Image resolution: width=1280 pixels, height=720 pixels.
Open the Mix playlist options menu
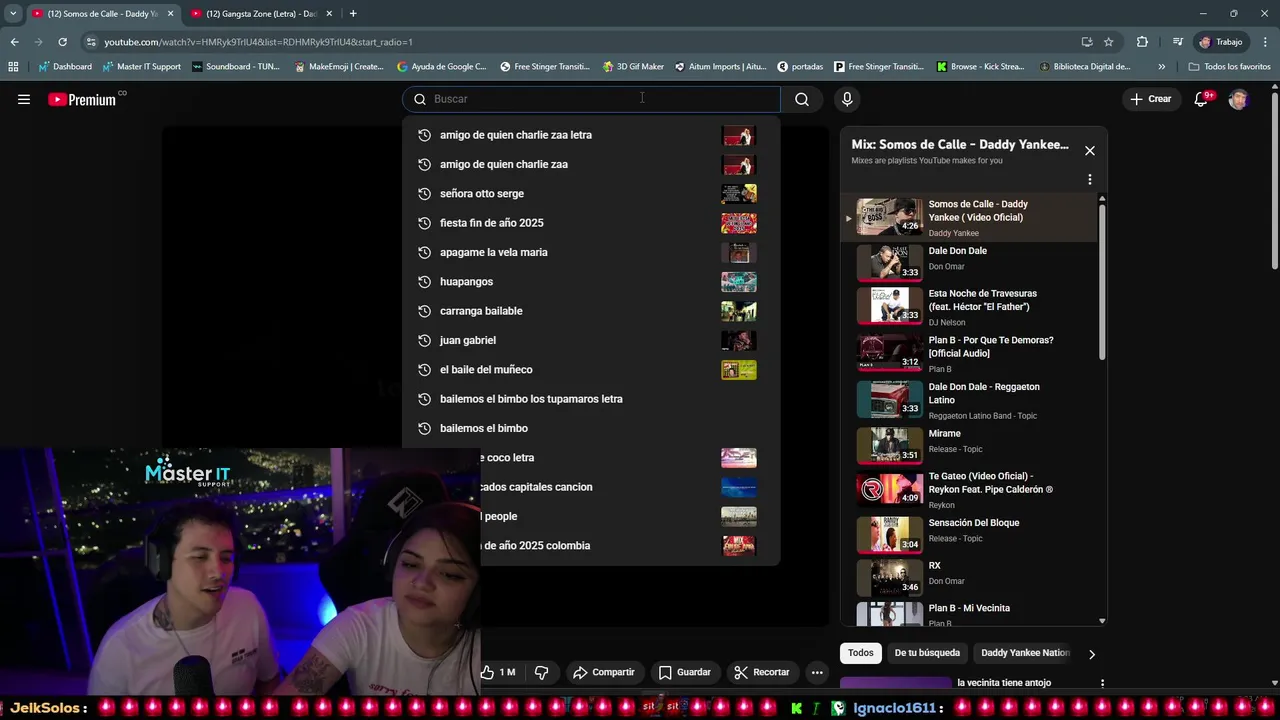pos(1090,180)
